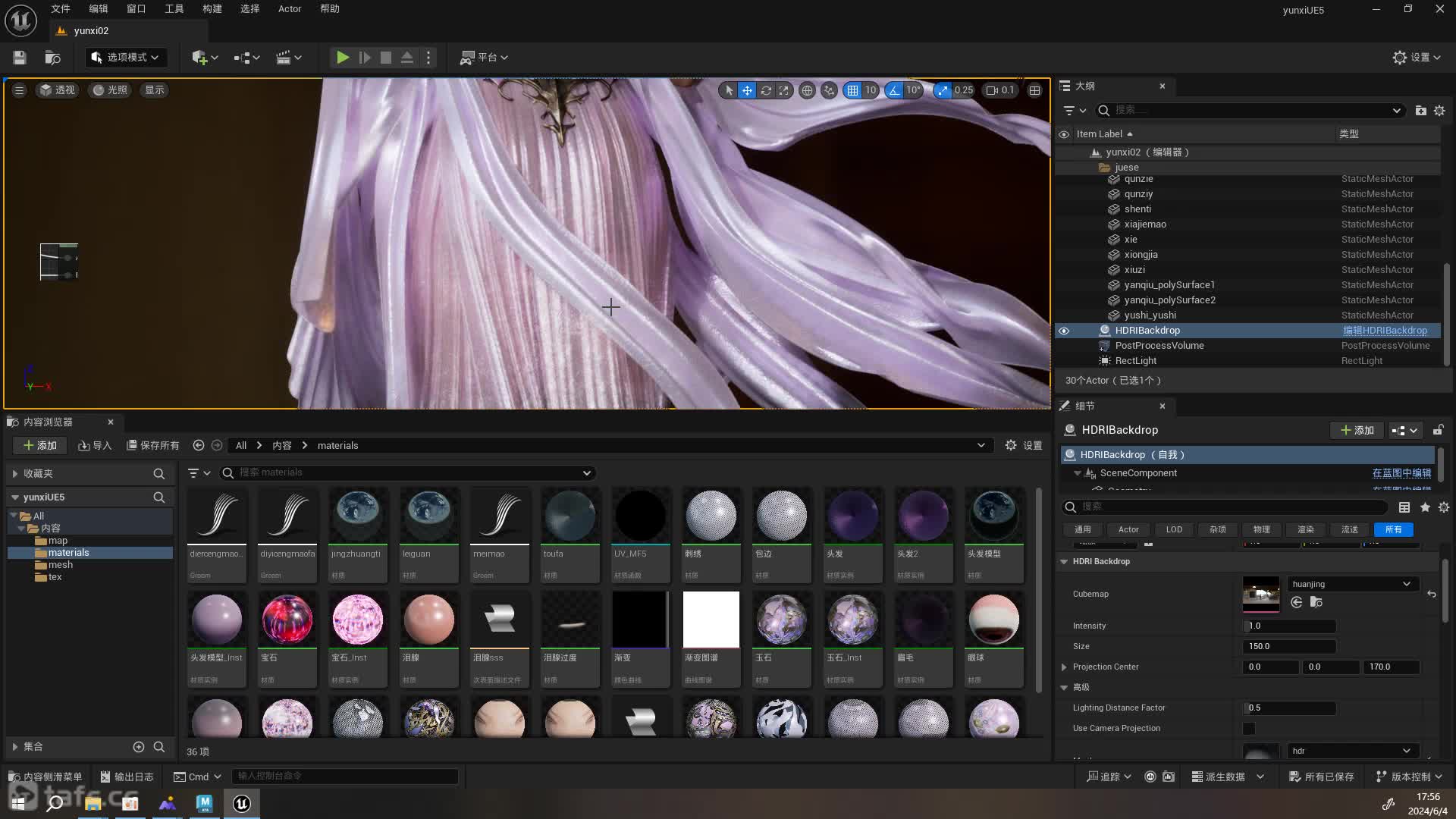
Task: Click the Eject button in toolbar
Action: point(407,58)
